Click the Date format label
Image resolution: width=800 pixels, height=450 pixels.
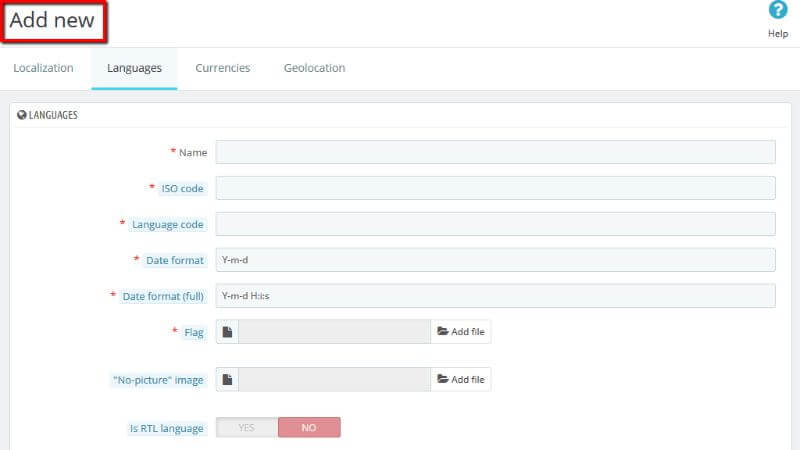(174, 260)
